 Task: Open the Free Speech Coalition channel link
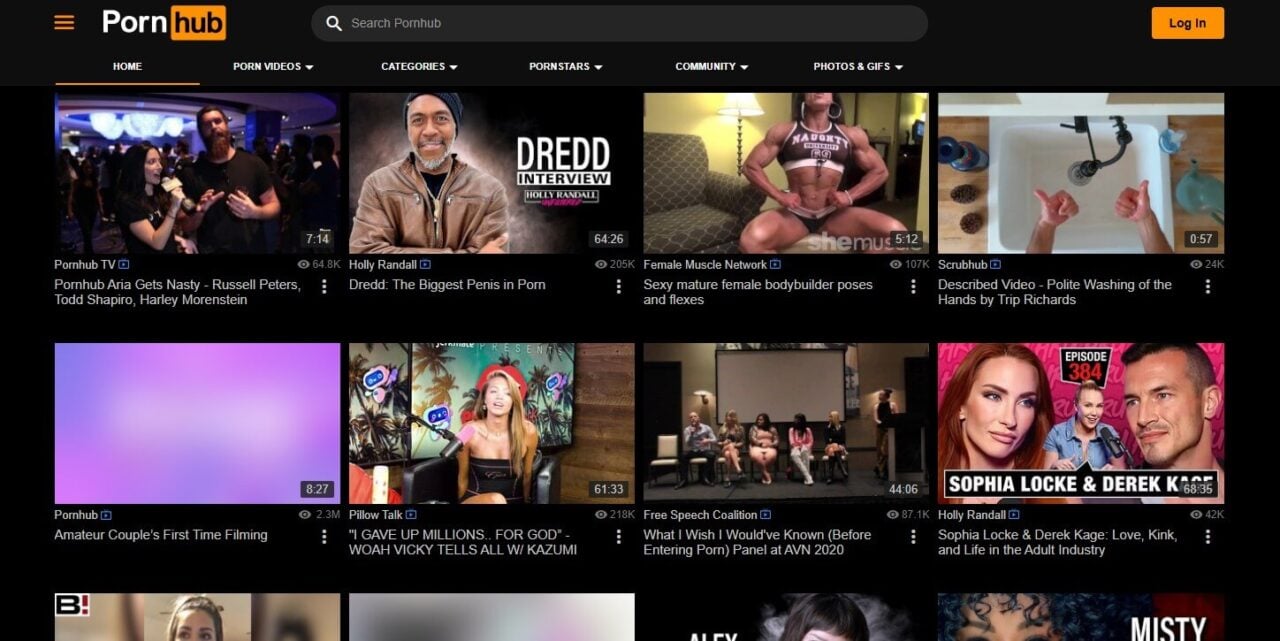pos(700,515)
